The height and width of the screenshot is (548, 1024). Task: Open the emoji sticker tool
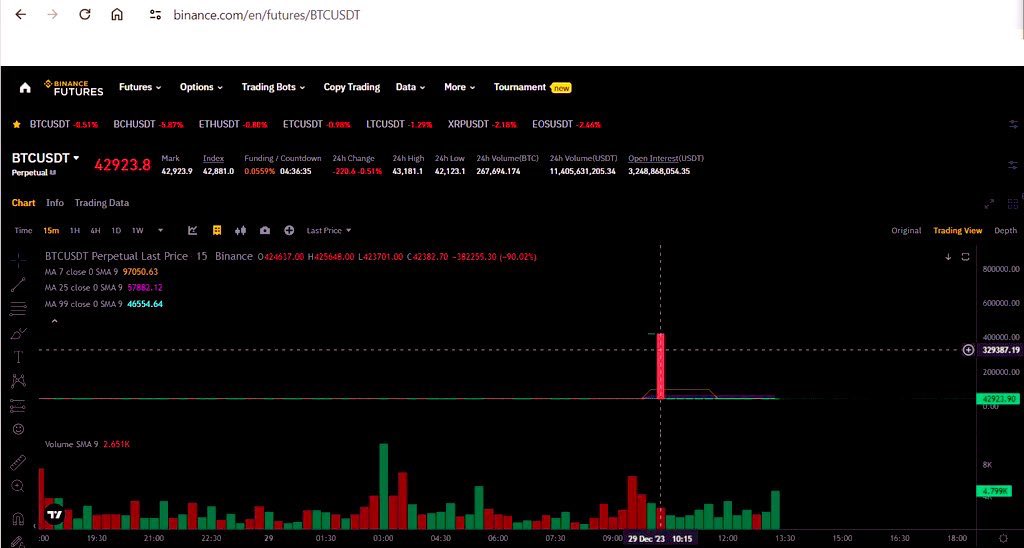[x=18, y=429]
